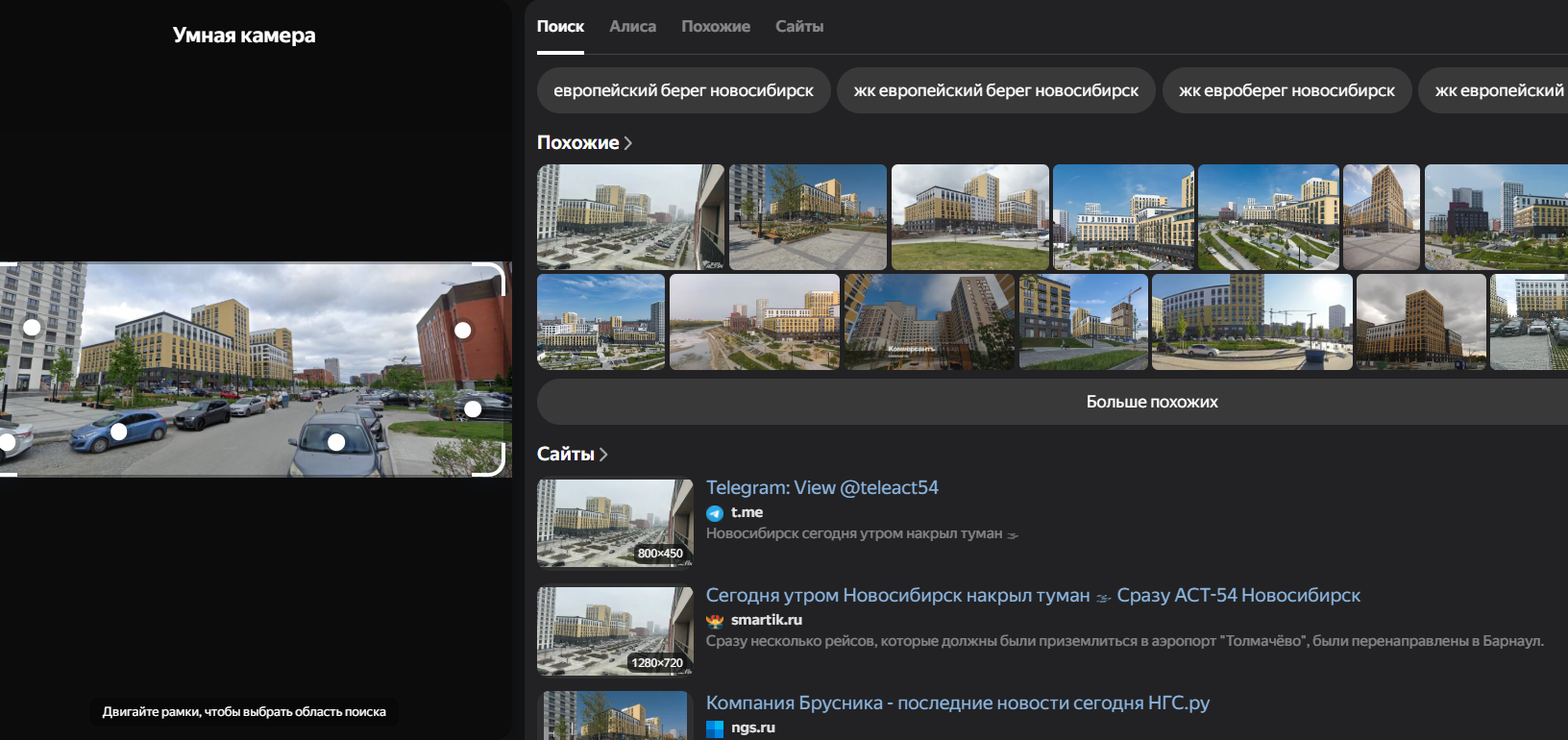Select 'жк евроберег новосибирск' suggestion chip

(1286, 90)
